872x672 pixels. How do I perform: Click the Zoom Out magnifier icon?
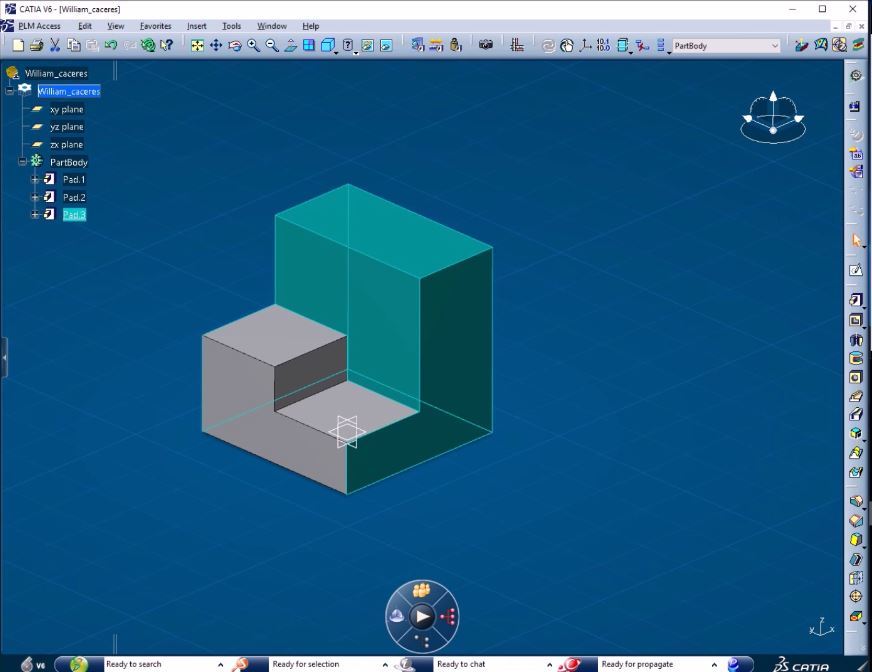(272, 45)
